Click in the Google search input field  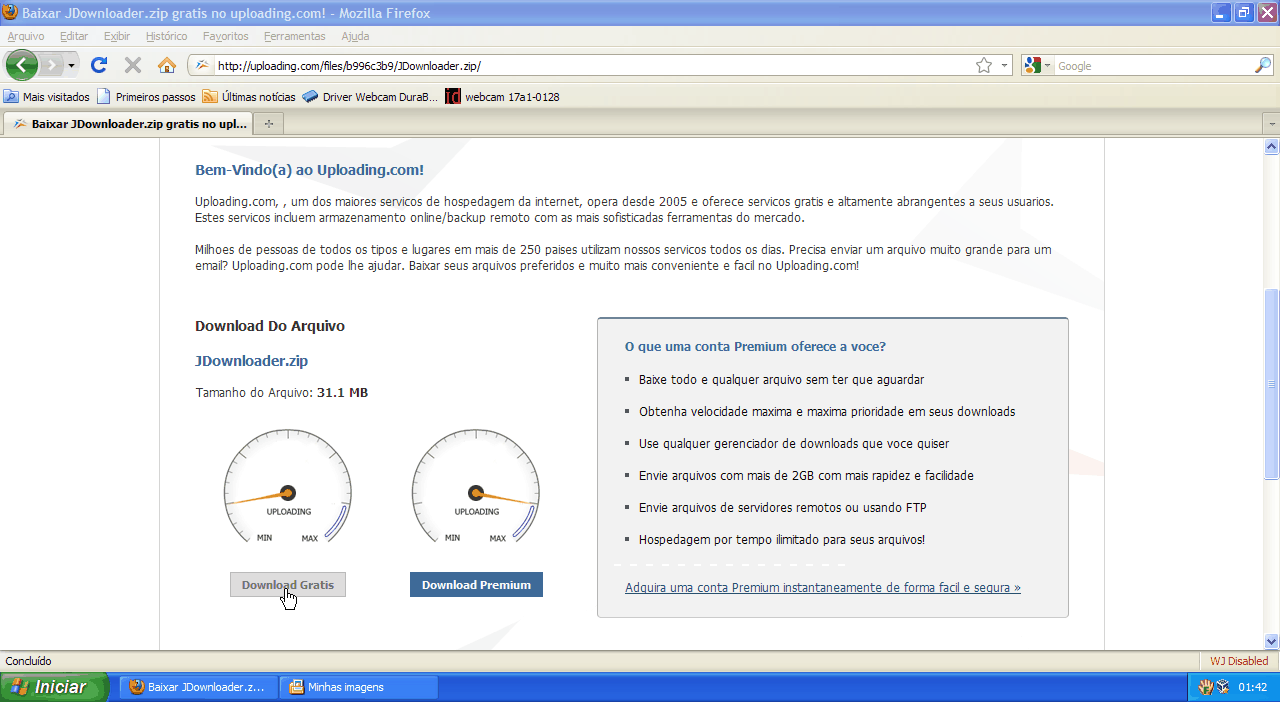tap(1152, 65)
